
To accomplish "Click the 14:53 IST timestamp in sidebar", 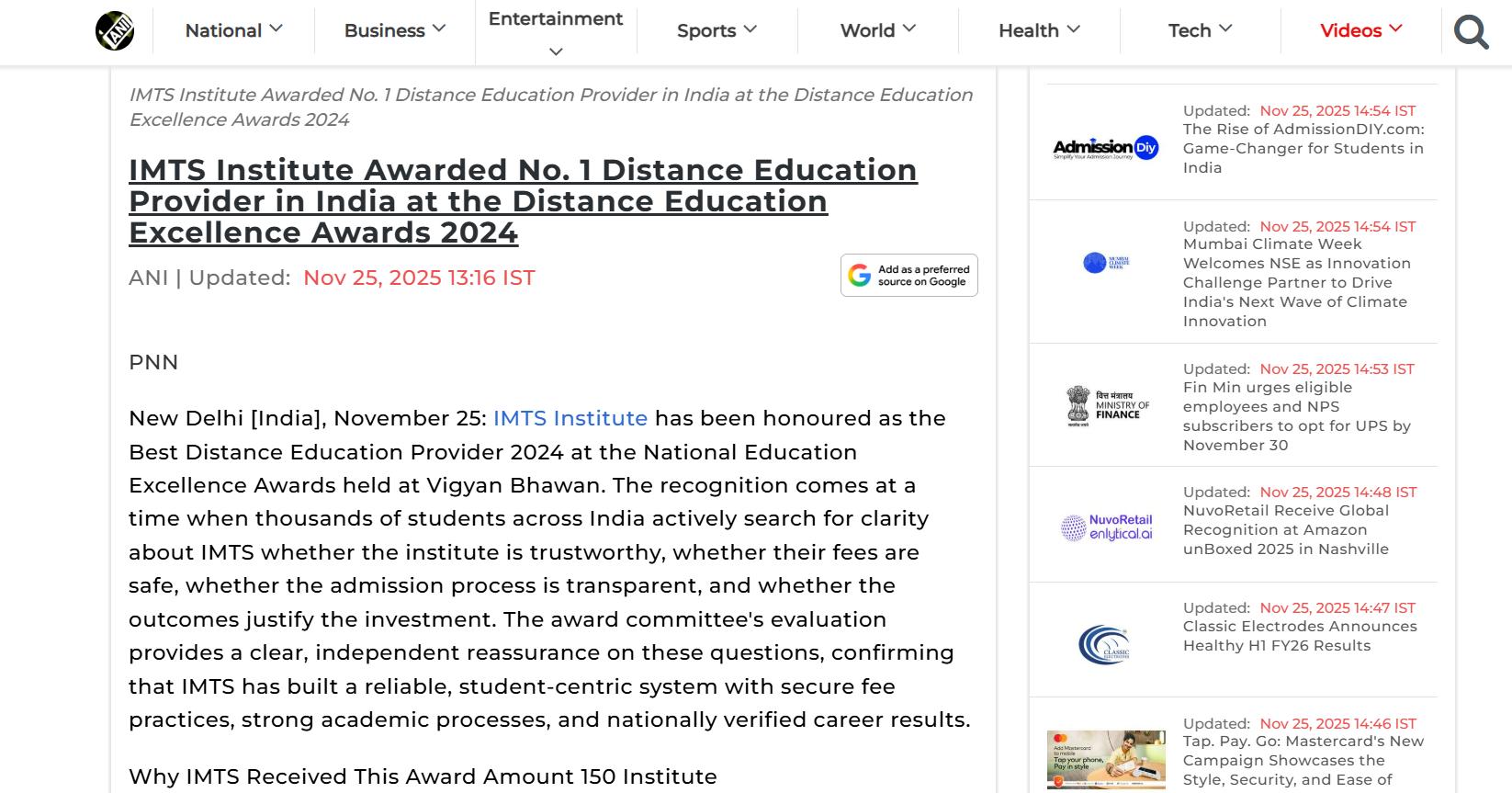I will 1337,368.
